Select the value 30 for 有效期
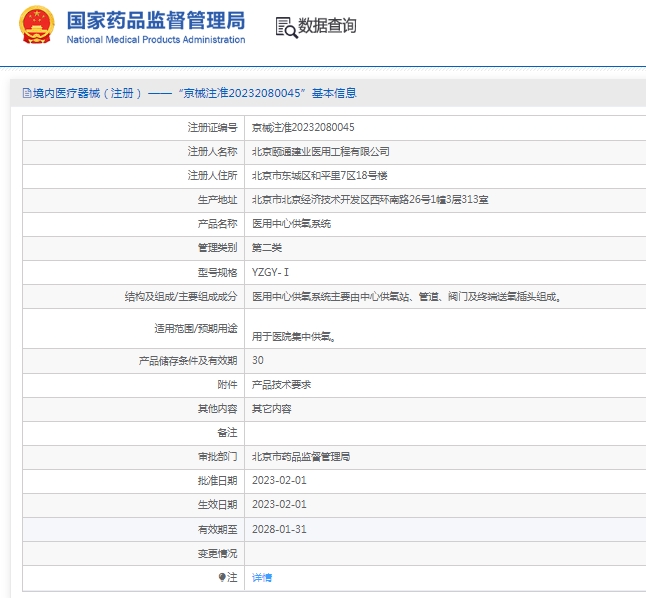 pyautogui.click(x=258, y=360)
